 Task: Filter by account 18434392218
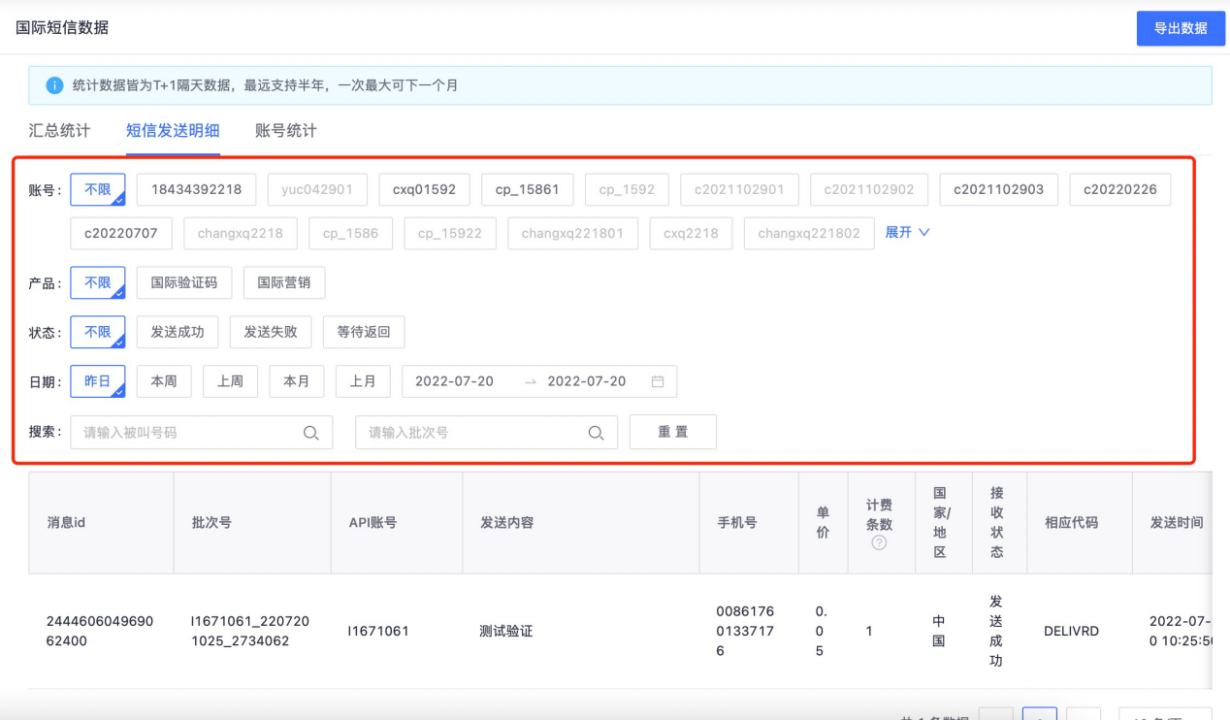coord(197,190)
